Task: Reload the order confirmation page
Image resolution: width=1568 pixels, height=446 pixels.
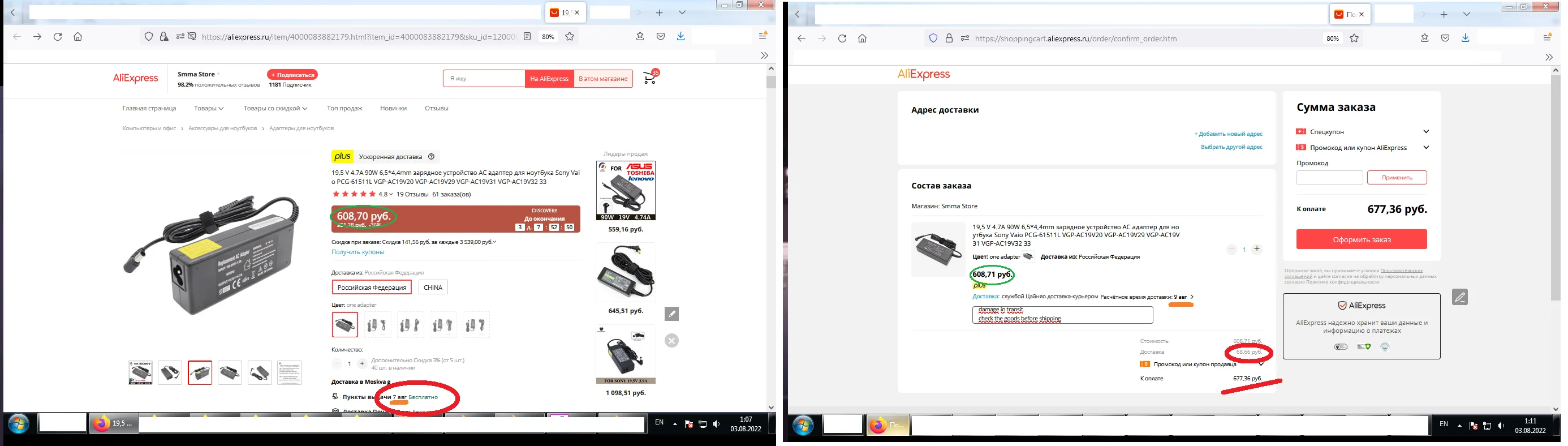Action: pos(842,38)
